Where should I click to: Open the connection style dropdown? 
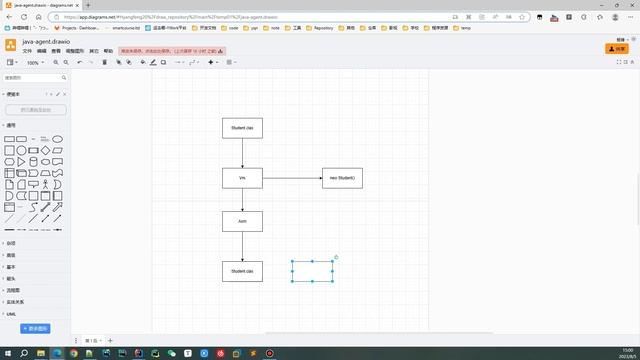click(179, 62)
